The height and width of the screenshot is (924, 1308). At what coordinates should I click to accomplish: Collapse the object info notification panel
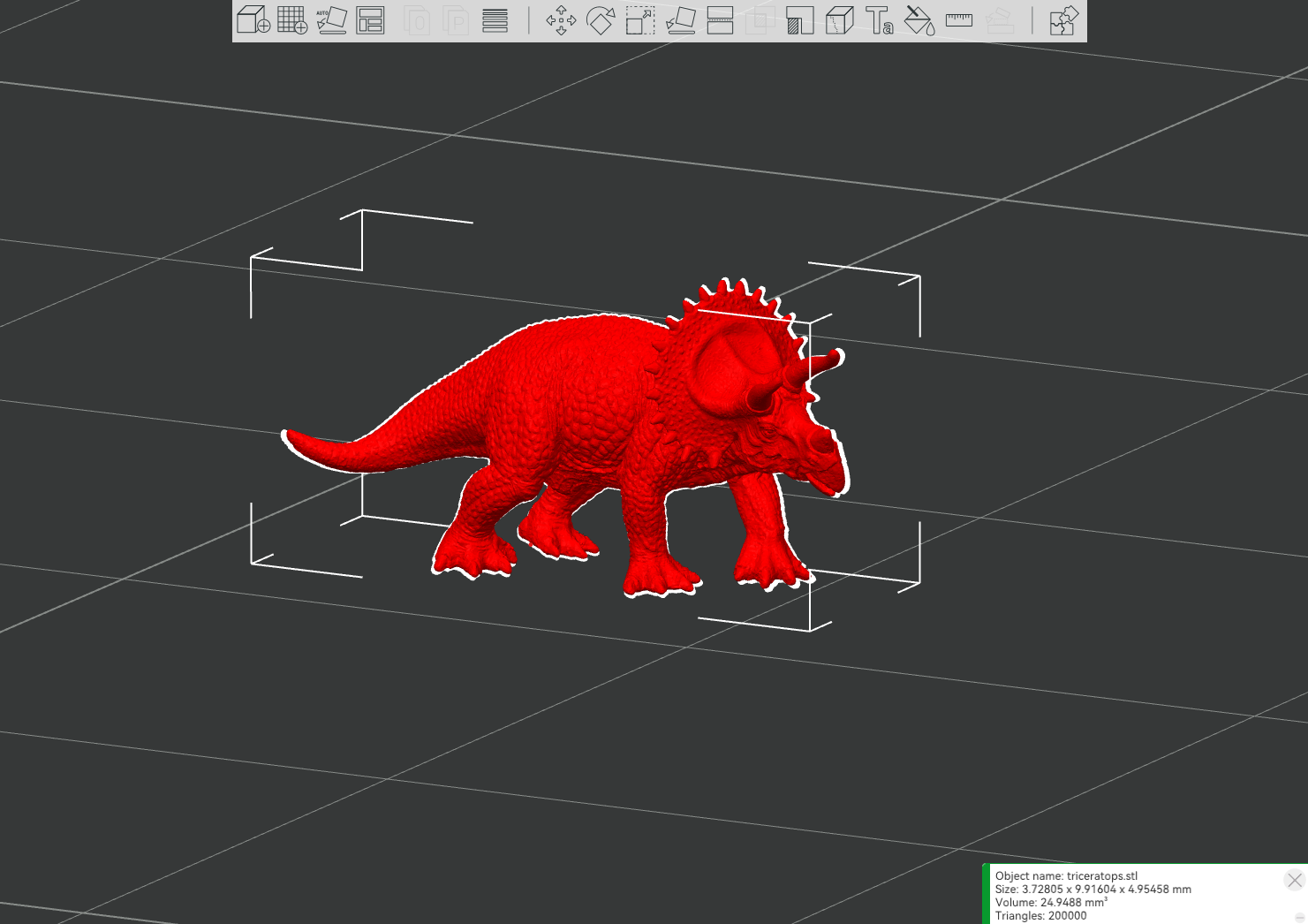coord(1299,918)
